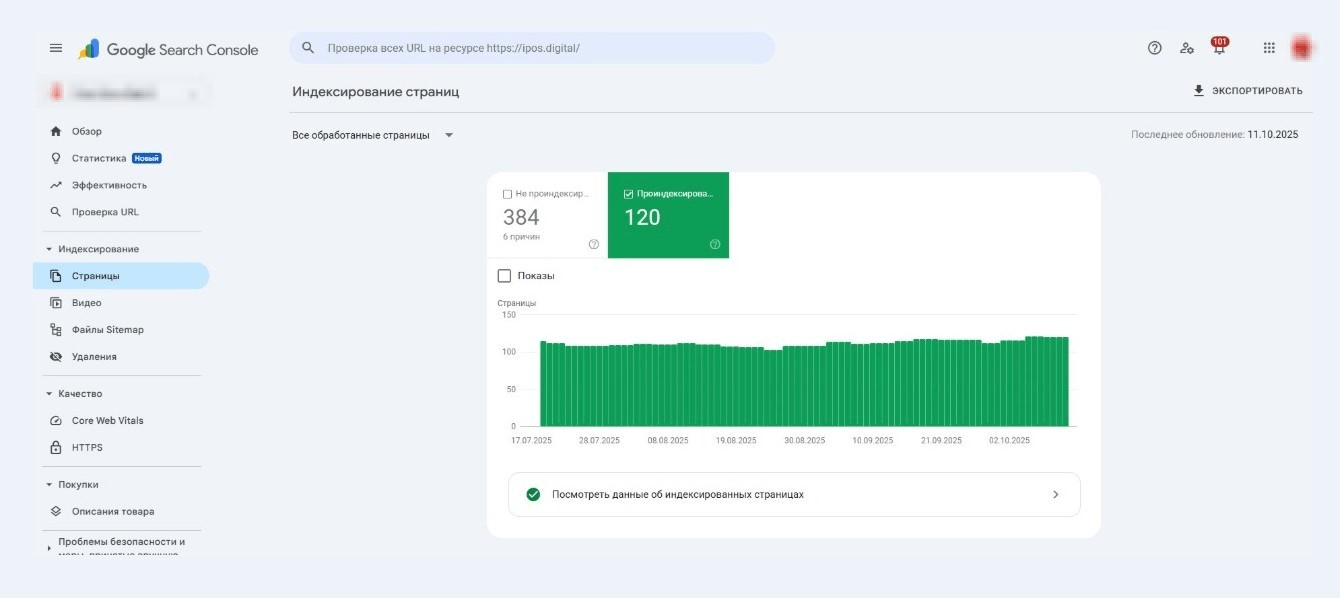Toggle the Не проиндексировано checkbox
Viewport: 1340px width, 598px height.
click(x=508, y=194)
